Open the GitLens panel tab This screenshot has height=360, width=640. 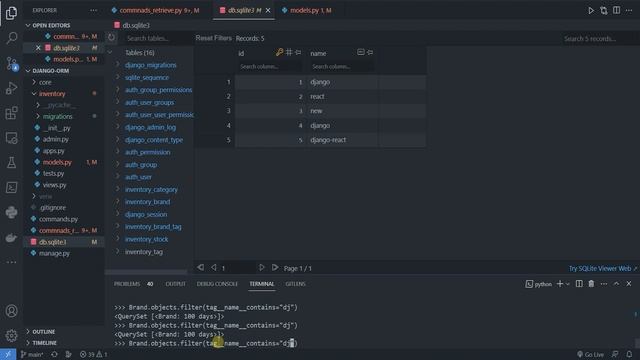pyautogui.click(x=296, y=284)
